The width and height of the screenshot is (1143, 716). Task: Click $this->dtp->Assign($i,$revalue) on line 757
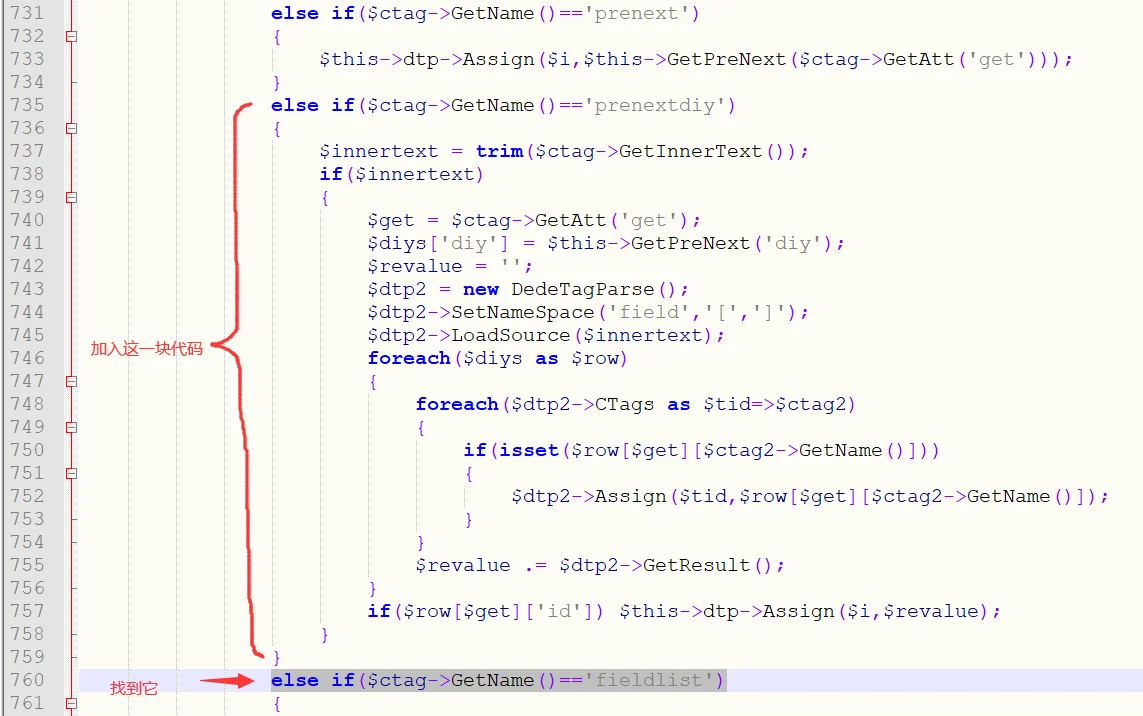804,612
